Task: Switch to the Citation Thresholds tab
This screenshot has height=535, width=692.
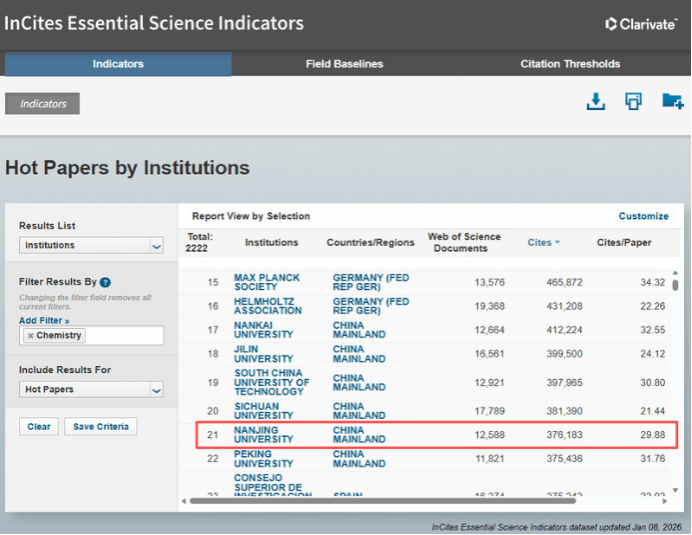Action: [x=570, y=64]
